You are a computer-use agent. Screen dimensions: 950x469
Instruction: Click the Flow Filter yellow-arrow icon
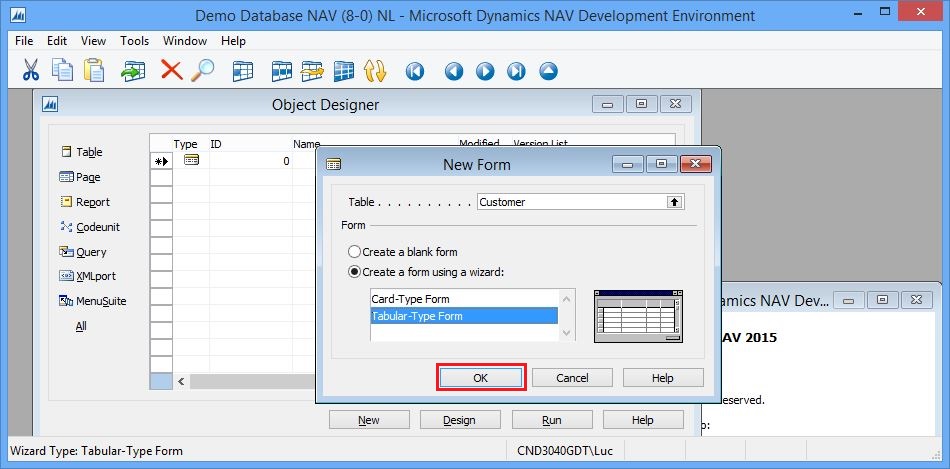point(313,71)
